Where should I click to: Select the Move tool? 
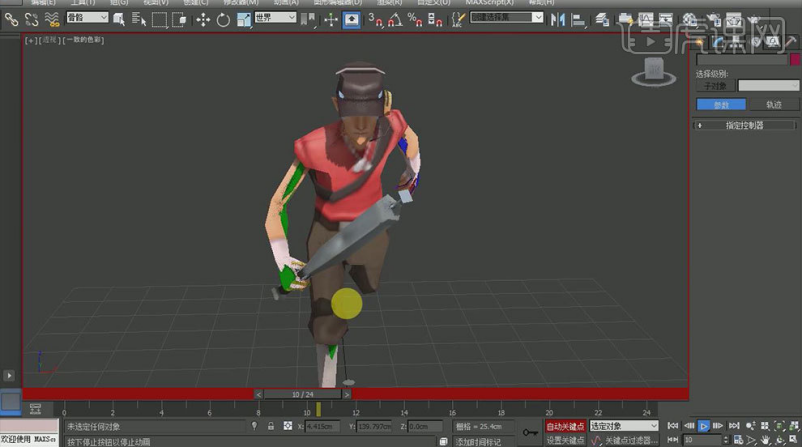203,20
